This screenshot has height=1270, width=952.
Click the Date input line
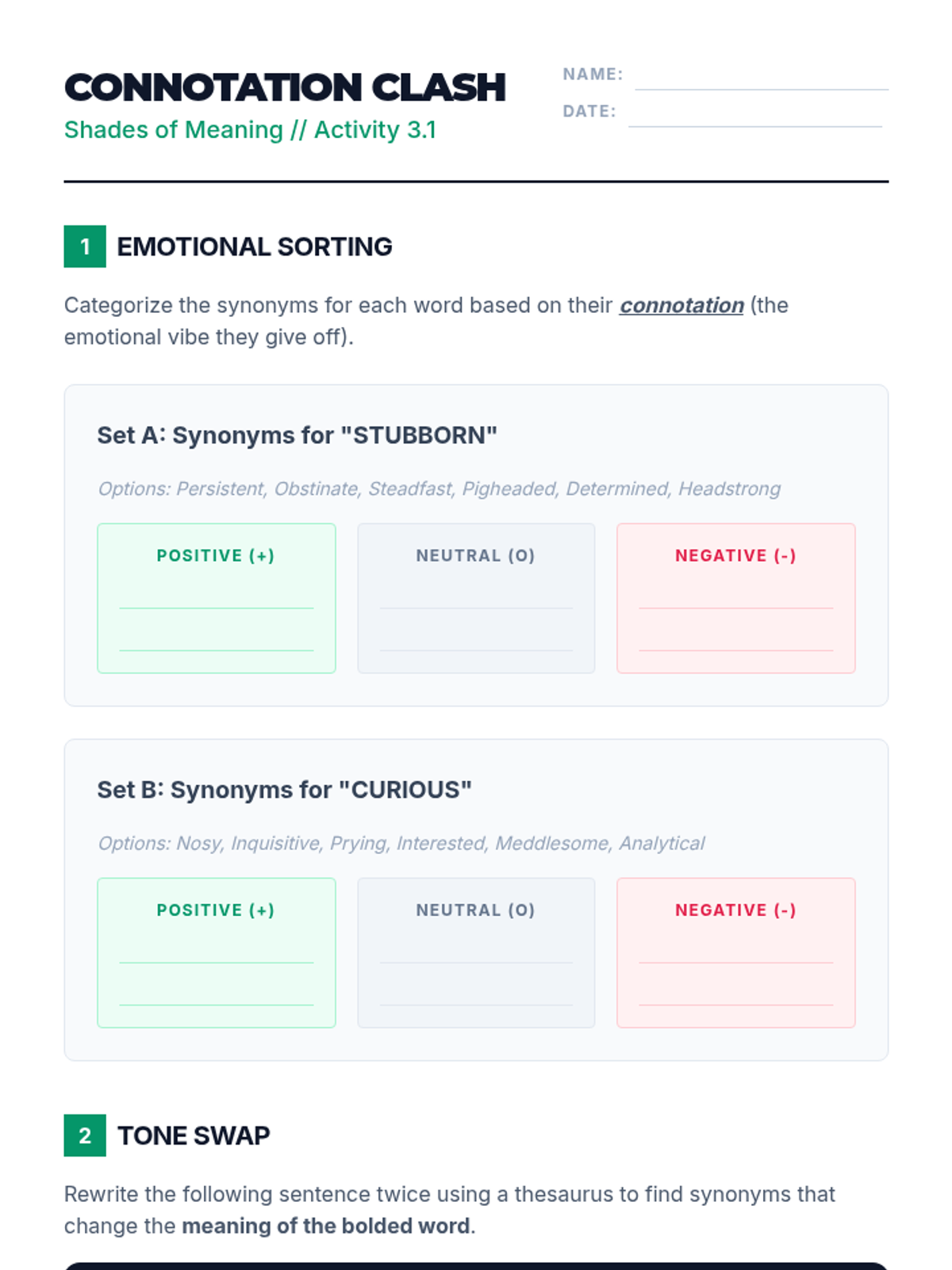coord(754,117)
